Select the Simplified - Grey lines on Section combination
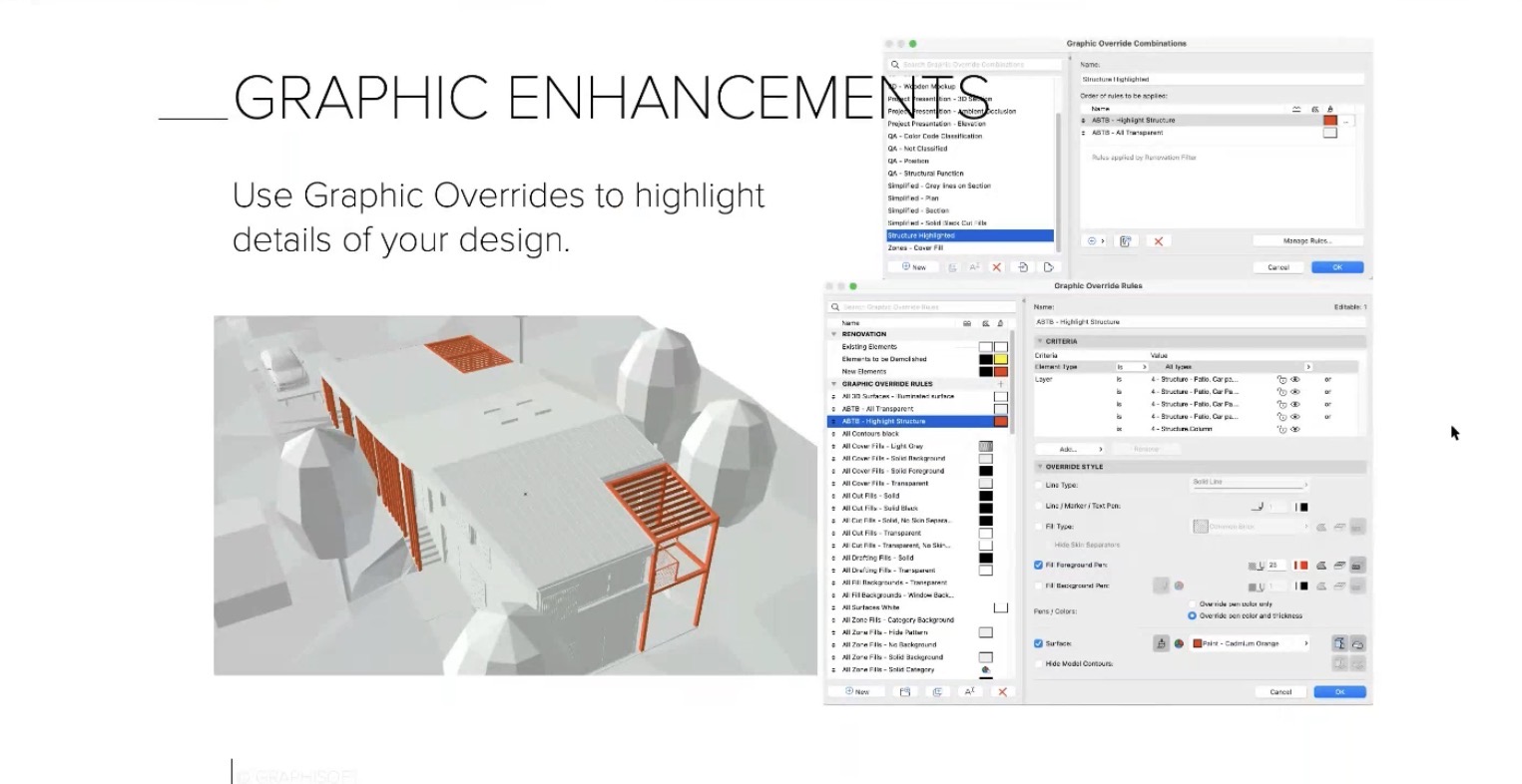The width and height of the screenshot is (1522, 784). coord(969,186)
